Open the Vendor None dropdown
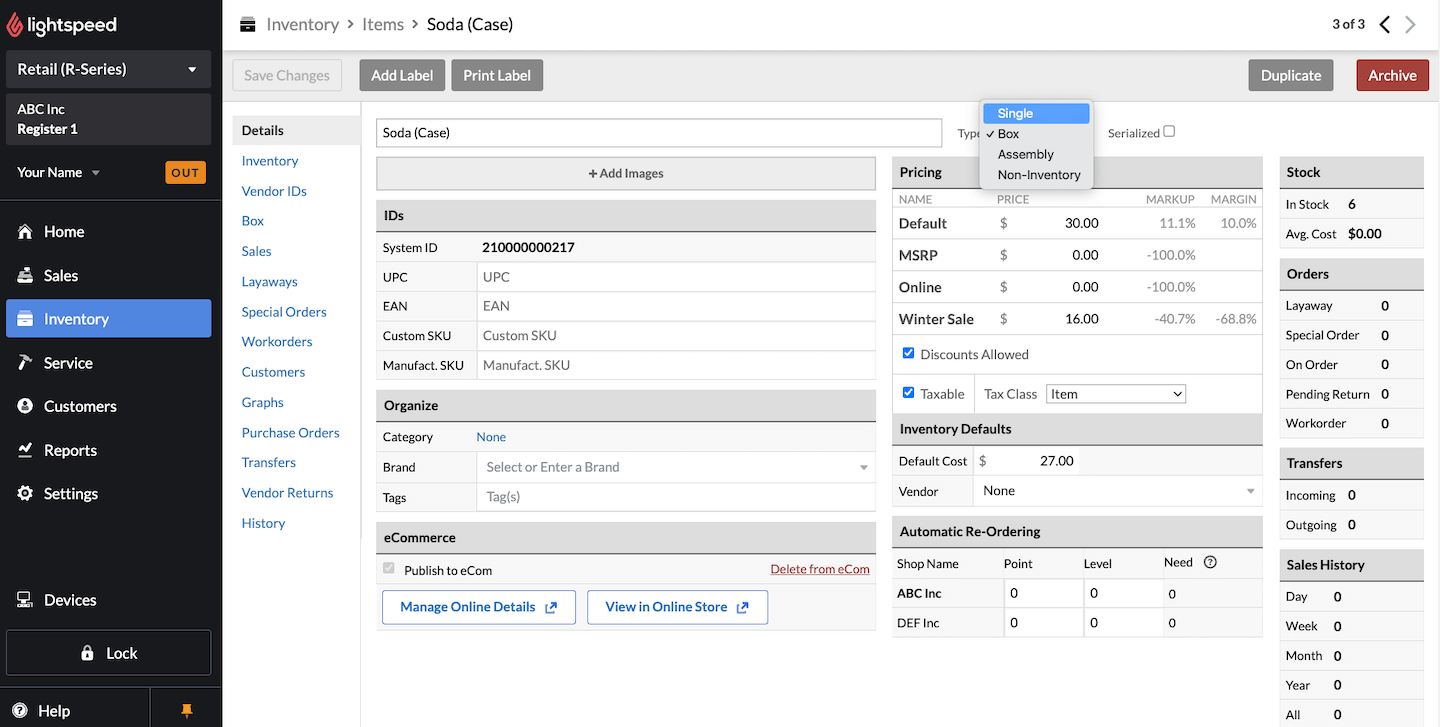Image resolution: width=1440 pixels, height=727 pixels. (1117, 491)
